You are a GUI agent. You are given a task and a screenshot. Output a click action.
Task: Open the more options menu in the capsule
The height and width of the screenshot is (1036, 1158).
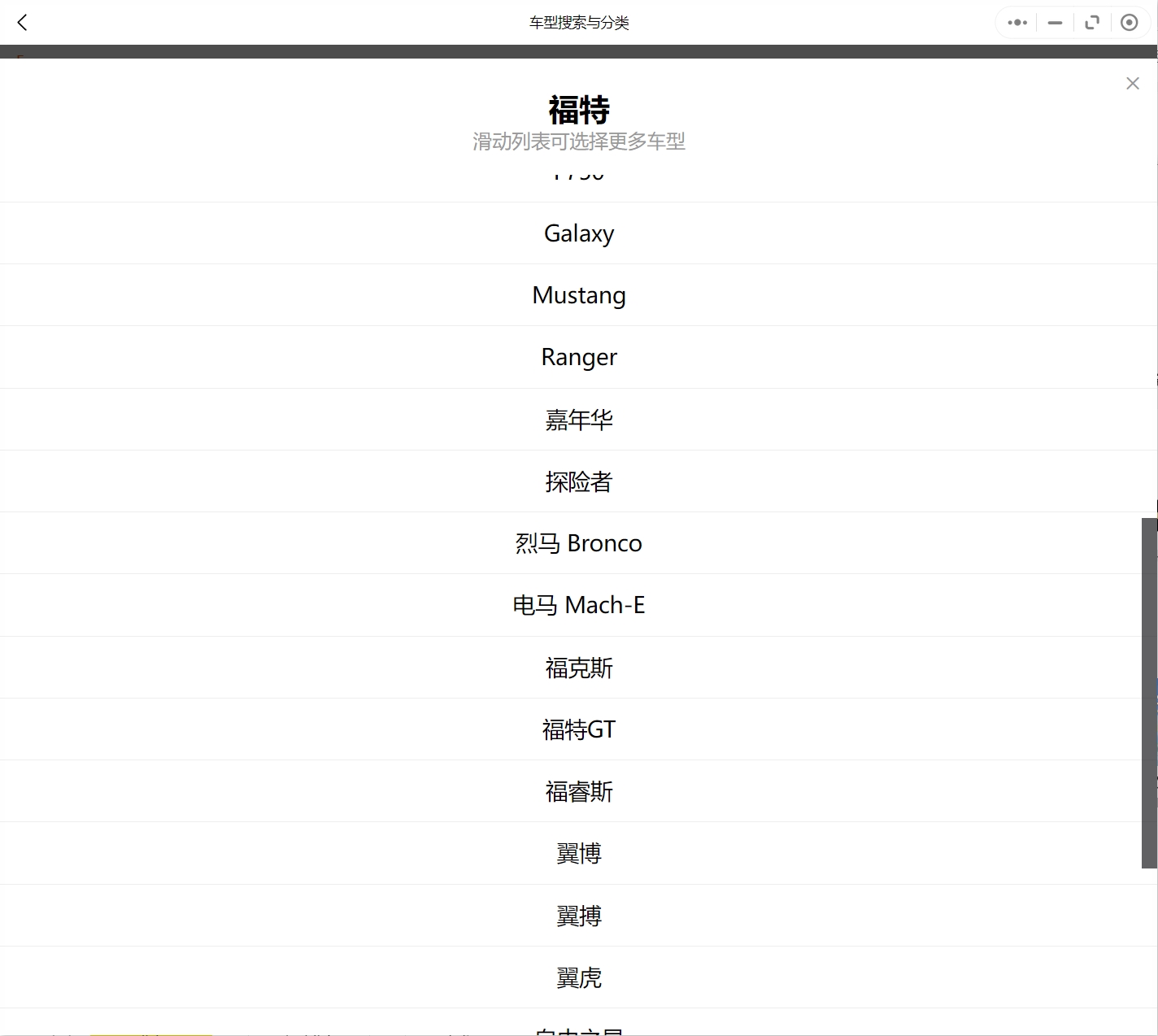point(1016,22)
